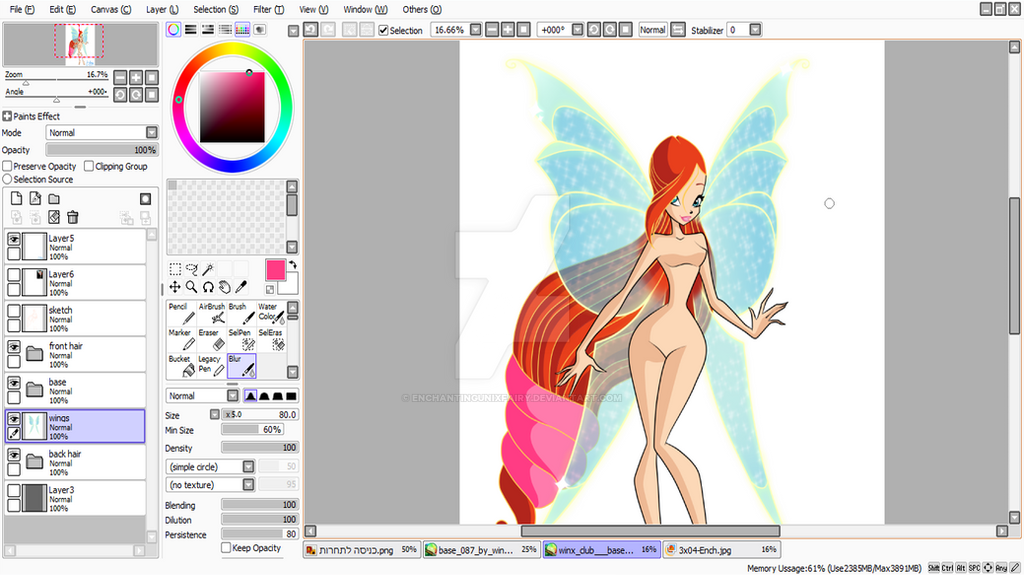The image size is (1024, 575).
Task: Zoom out with the minus button in toolbar
Action: tap(492, 29)
